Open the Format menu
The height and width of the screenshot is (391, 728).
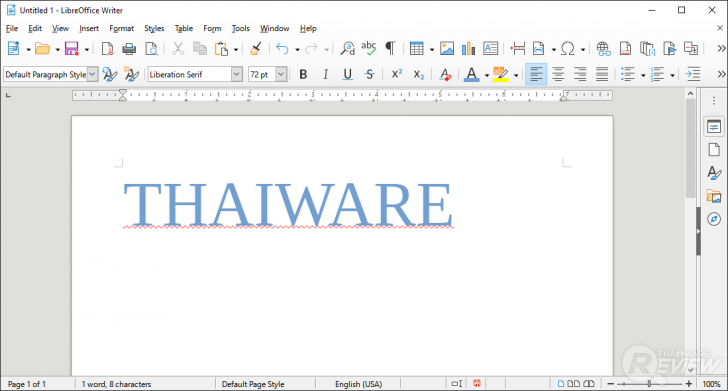(x=121, y=28)
